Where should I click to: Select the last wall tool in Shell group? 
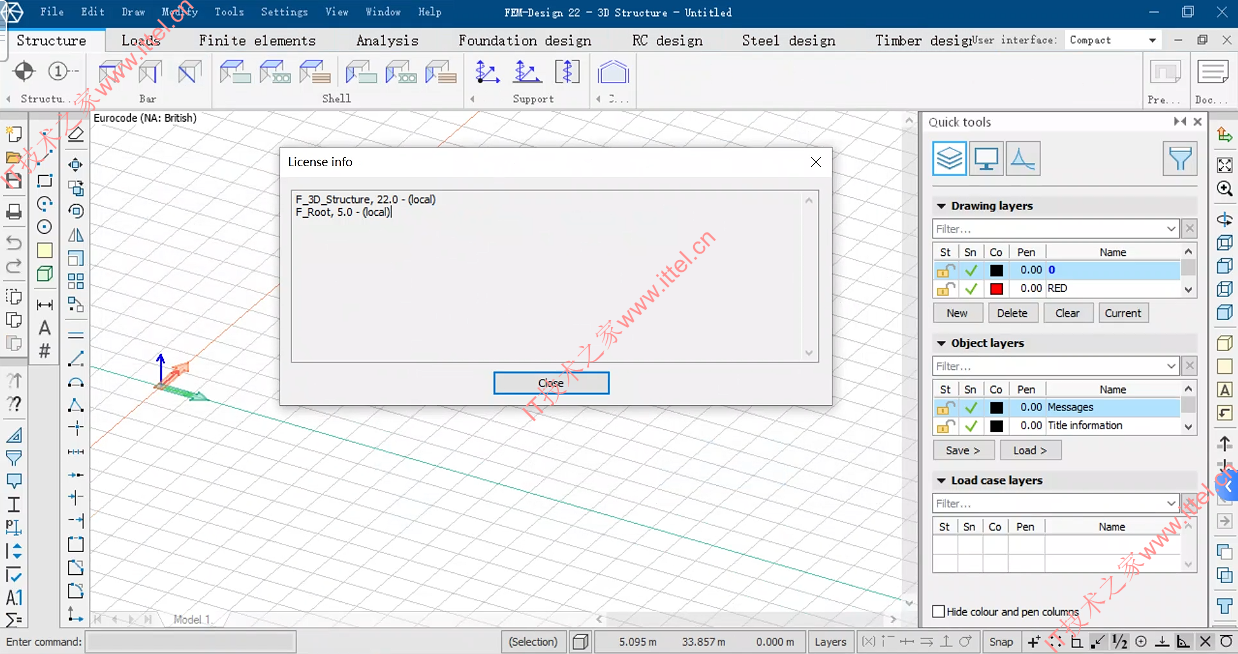click(441, 73)
